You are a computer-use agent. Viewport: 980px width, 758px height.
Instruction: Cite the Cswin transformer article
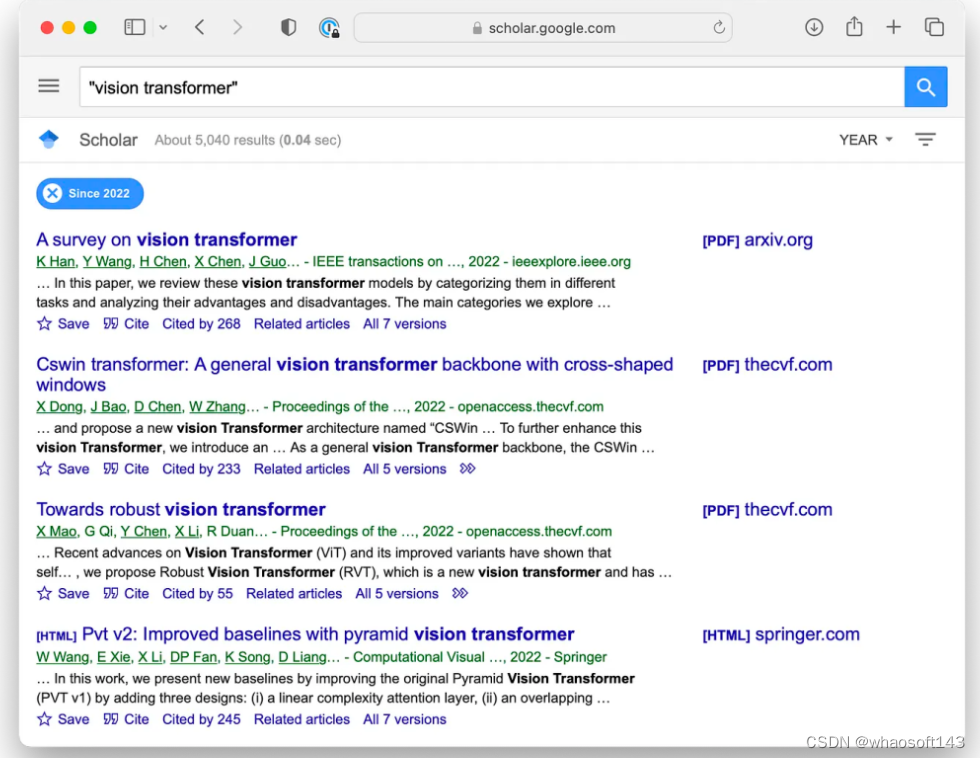[126, 469]
